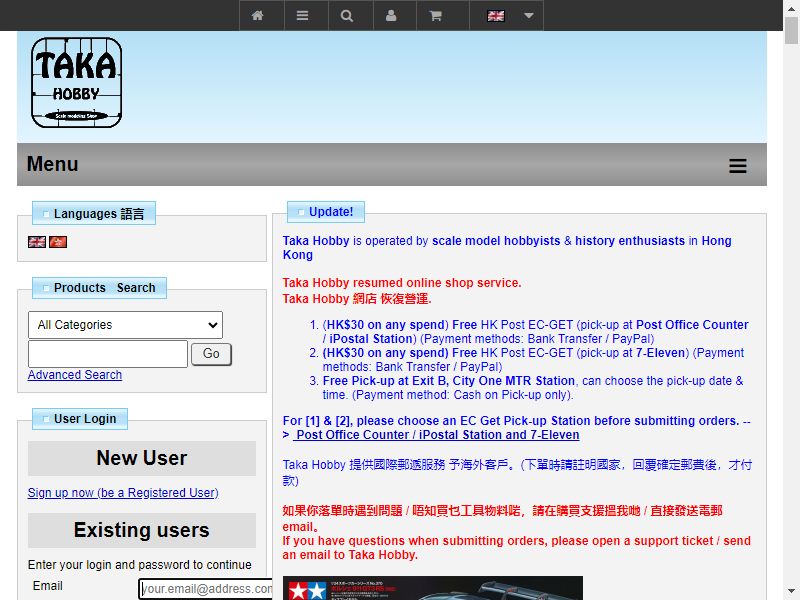
Task: Expand language dropdown arrow in top bar
Action: point(529,16)
